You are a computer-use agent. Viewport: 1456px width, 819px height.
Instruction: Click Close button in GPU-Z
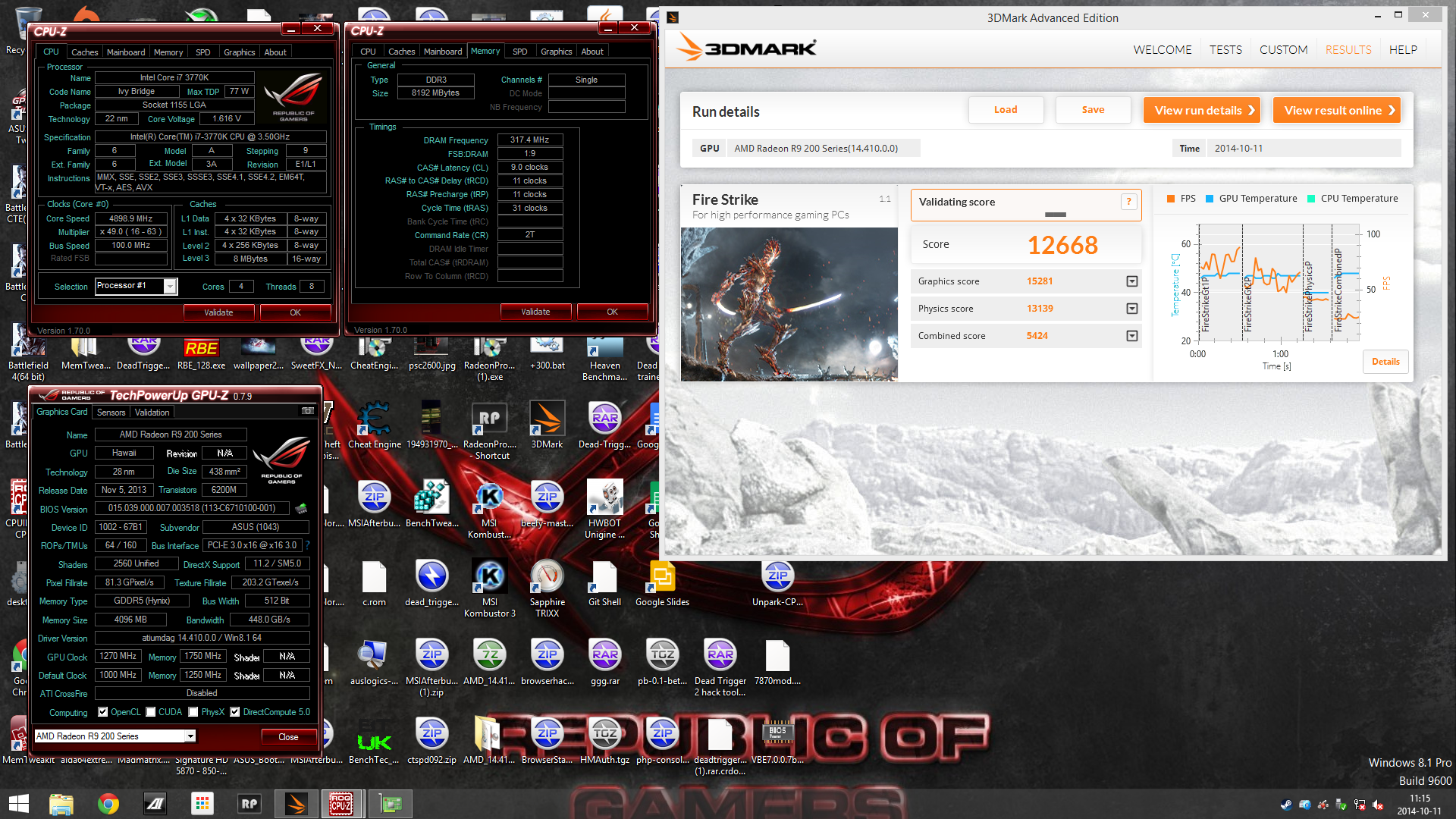coord(288,737)
